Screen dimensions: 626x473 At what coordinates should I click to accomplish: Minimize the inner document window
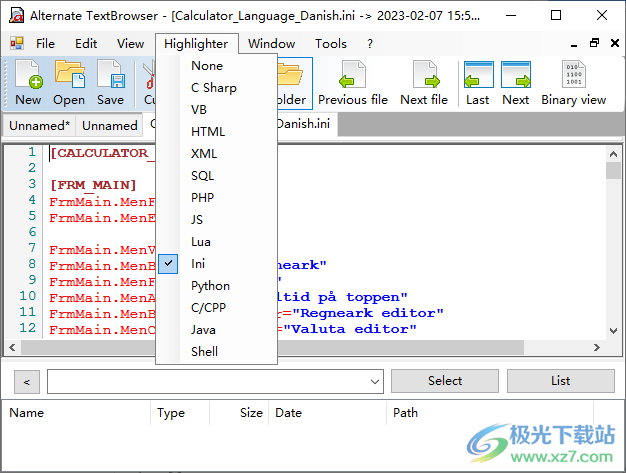click(x=574, y=44)
